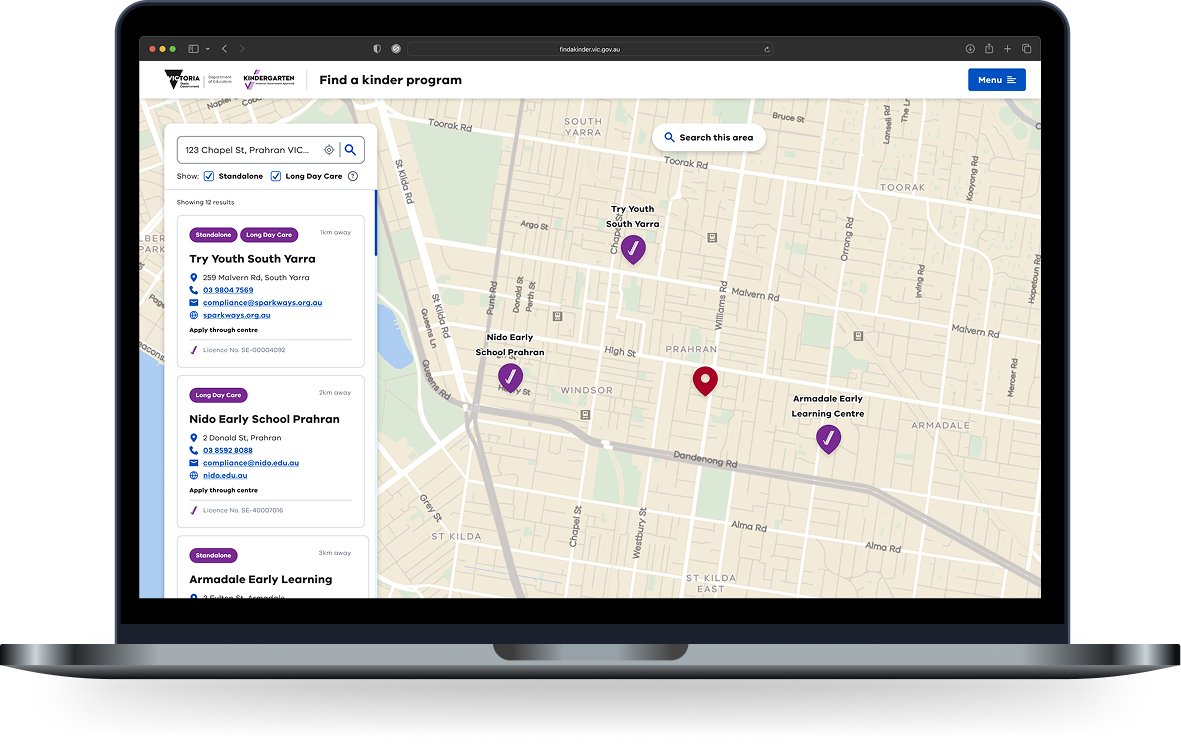Click the sidebar dropdown chevron in Safari toolbar
This screenshot has width=1181, height=744.
tap(207, 49)
